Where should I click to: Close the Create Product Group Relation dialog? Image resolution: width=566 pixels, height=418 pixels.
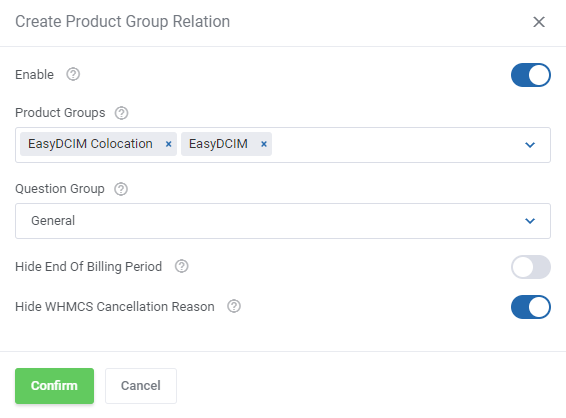(539, 22)
